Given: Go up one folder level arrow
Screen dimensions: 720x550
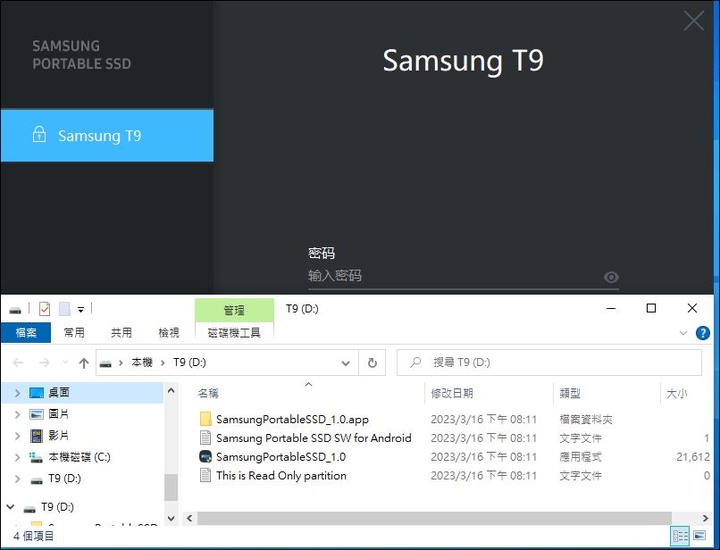Looking at the screenshot, I should (x=84, y=363).
